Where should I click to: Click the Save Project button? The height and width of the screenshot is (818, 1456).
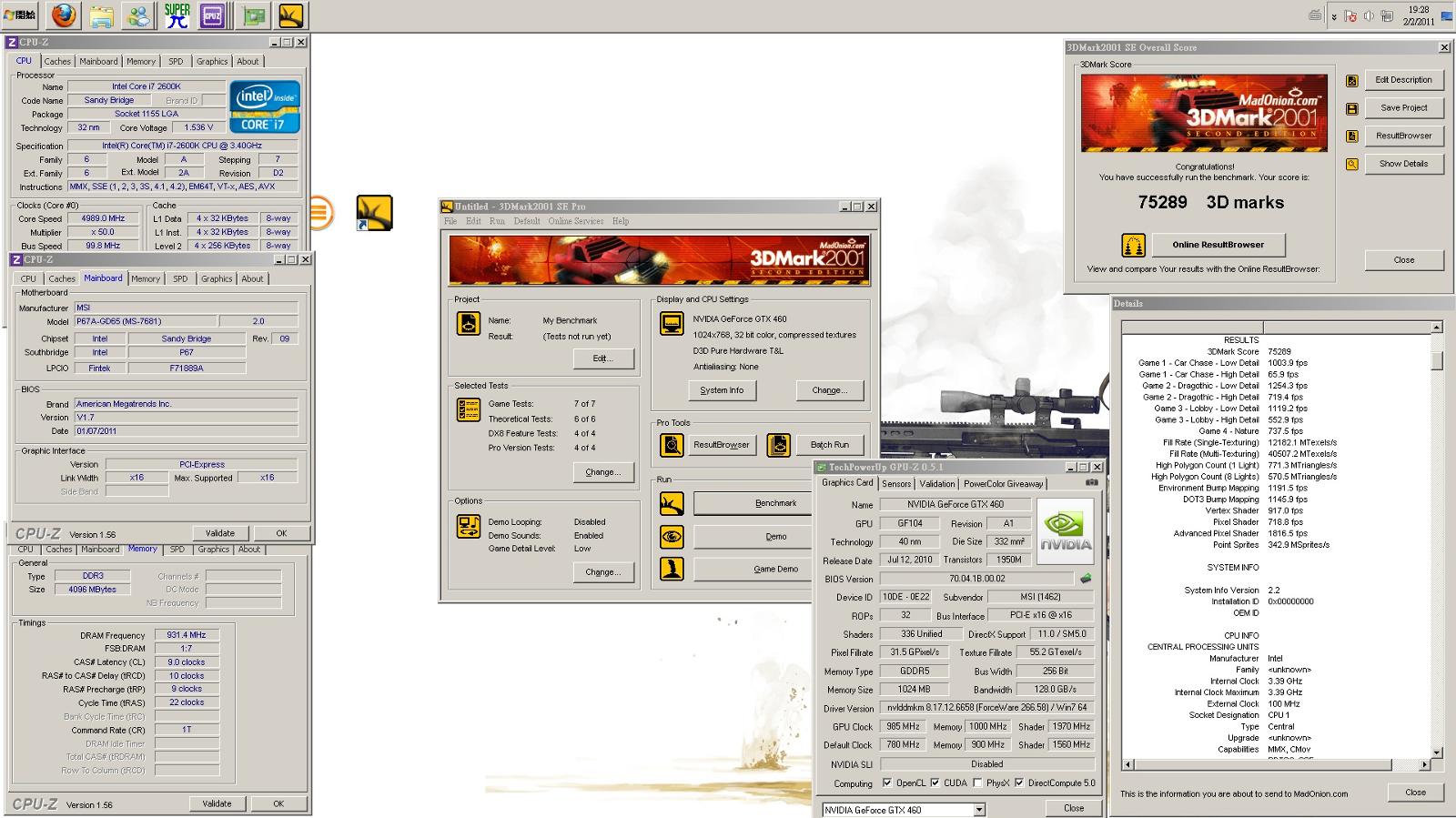1403,107
